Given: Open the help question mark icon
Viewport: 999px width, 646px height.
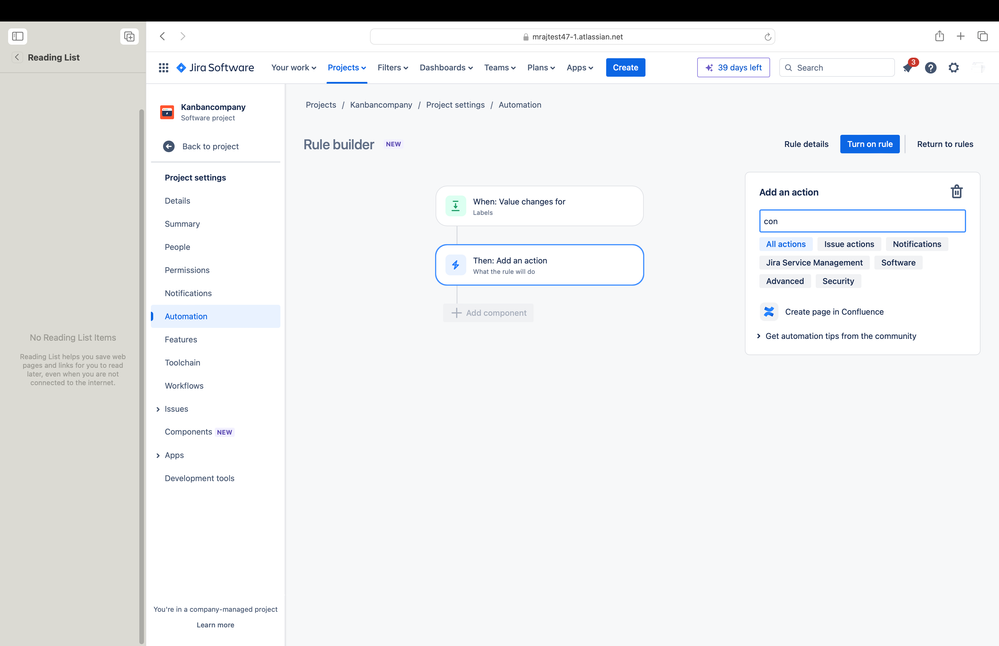Looking at the screenshot, I should click(x=931, y=68).
